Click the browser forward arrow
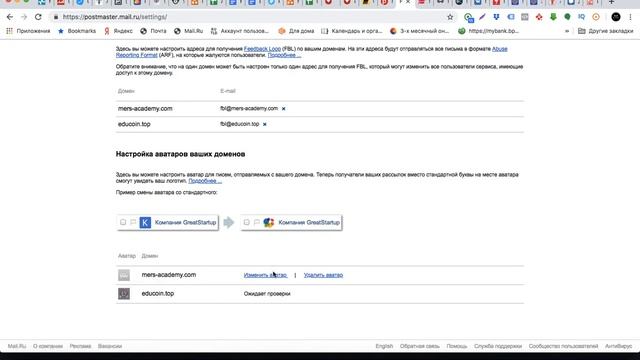The image size is (640, 360). click(24, 17)
